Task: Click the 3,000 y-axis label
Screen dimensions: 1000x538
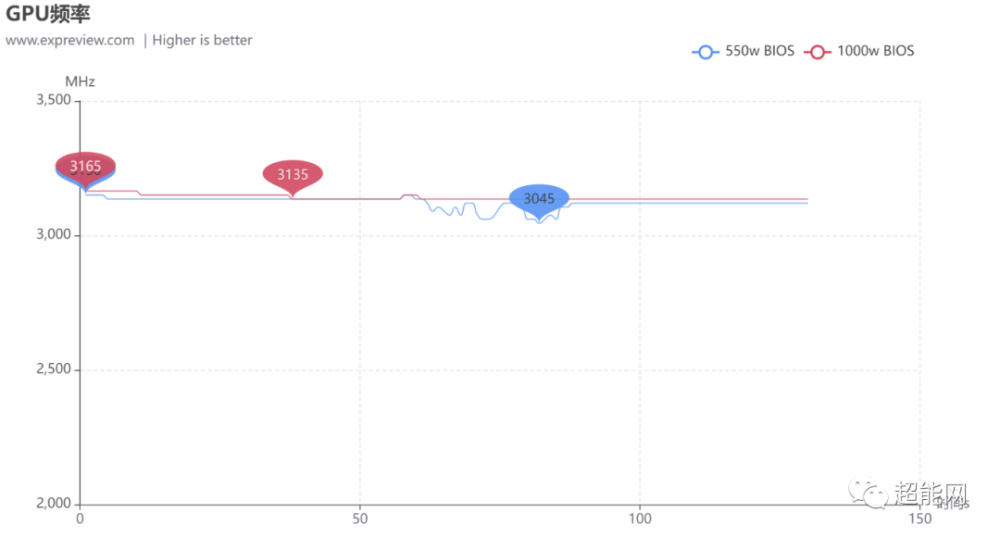Action: point(52,235)
